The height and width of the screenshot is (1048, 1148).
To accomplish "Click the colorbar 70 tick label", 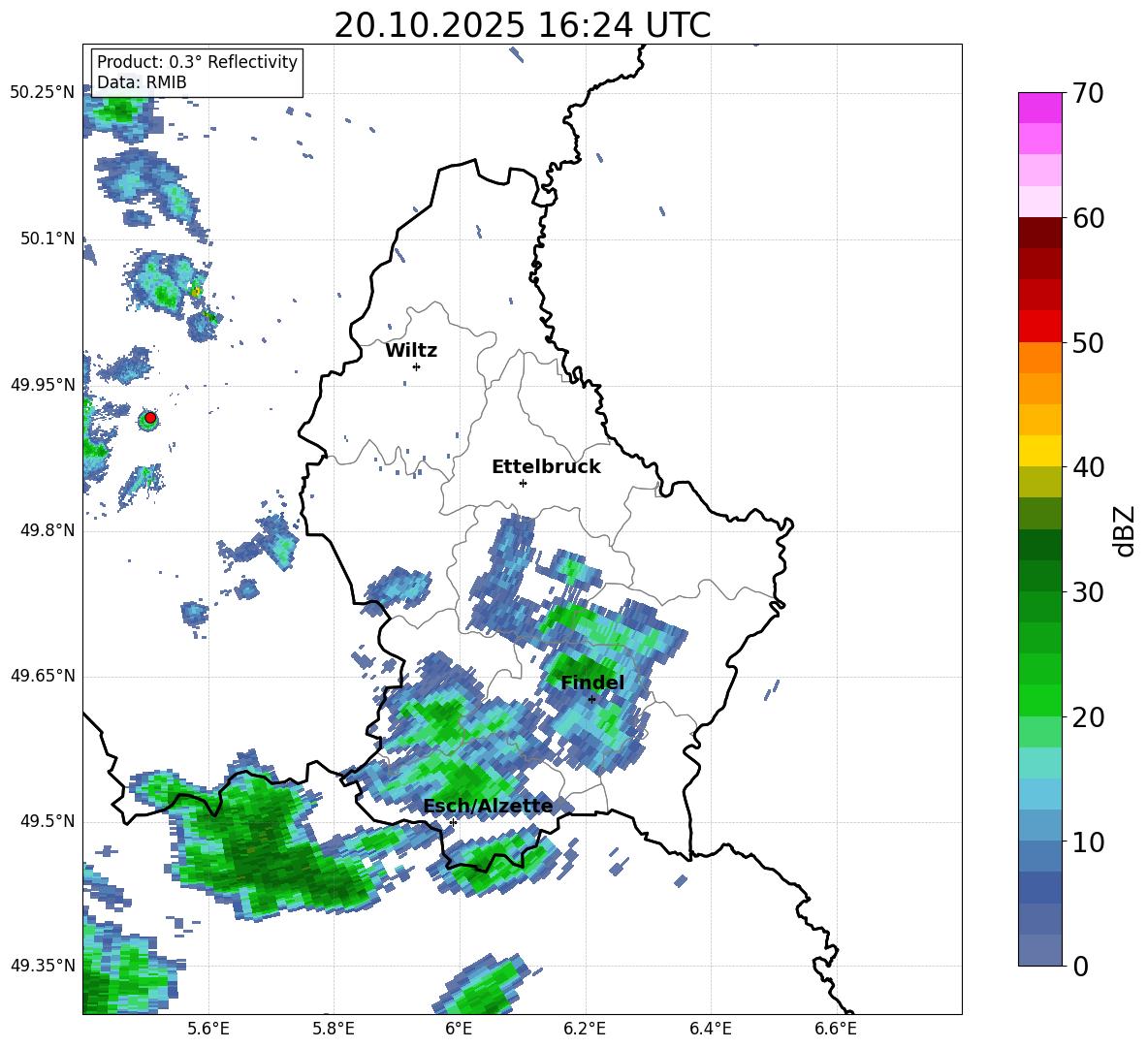I will pos(1089,93).
